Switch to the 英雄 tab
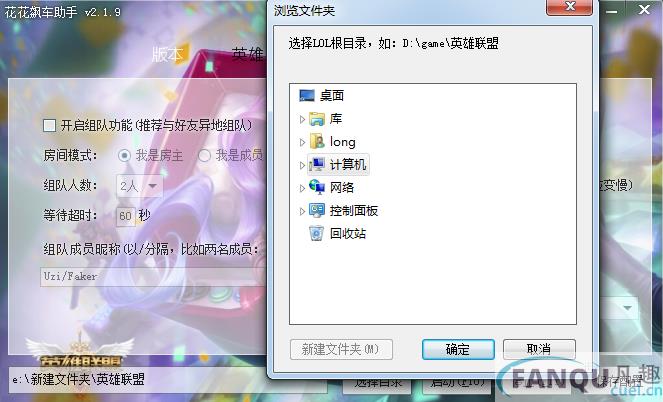The height and width of the screenshot is (402, 663). tap(247, 54)
